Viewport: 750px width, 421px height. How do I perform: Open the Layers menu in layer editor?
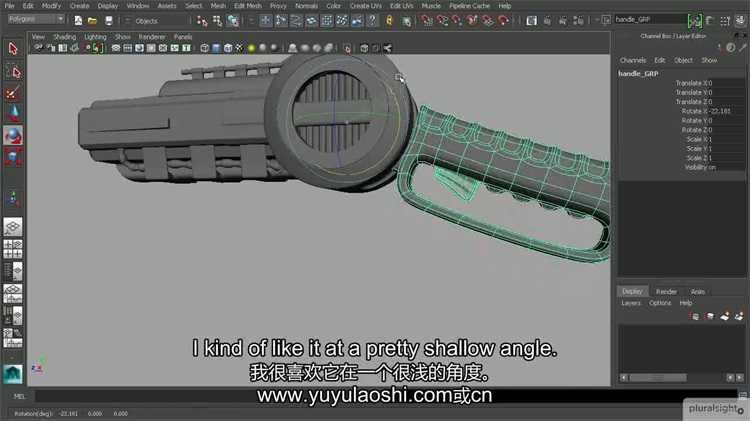point(631,303)
